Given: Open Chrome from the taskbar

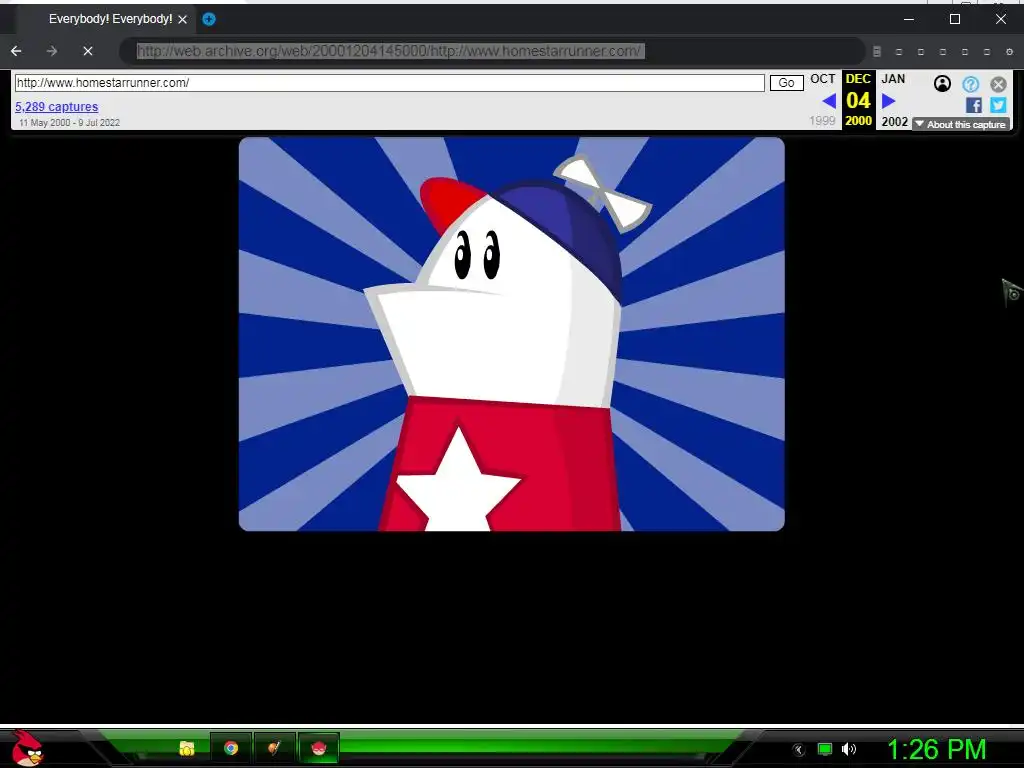Looking at the screenshot, I should coord(231,748).
